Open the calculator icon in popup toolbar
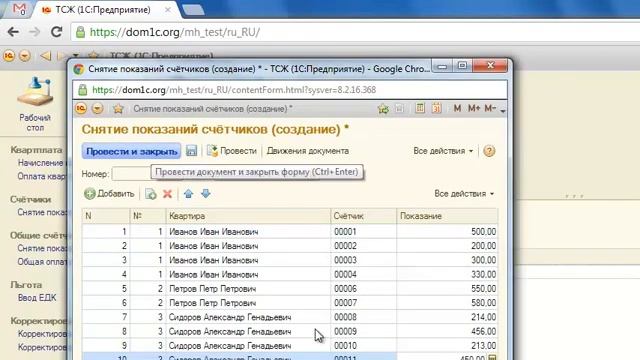The image size is (640, 360). point(420,108)
